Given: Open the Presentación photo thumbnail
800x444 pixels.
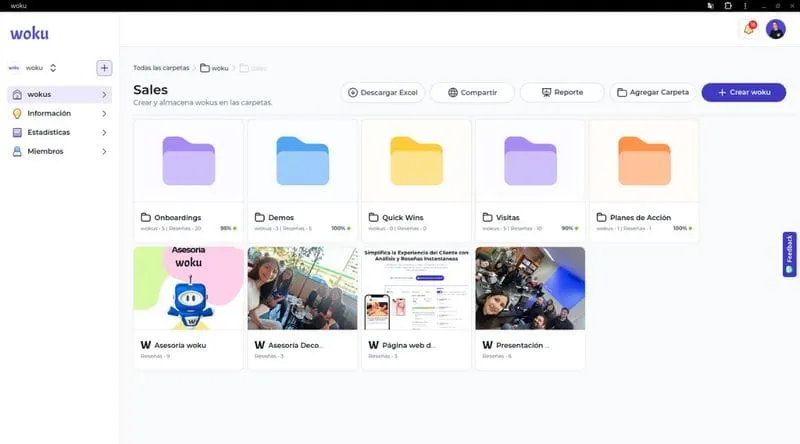Looking at the screenshot, I should point(531,288).
